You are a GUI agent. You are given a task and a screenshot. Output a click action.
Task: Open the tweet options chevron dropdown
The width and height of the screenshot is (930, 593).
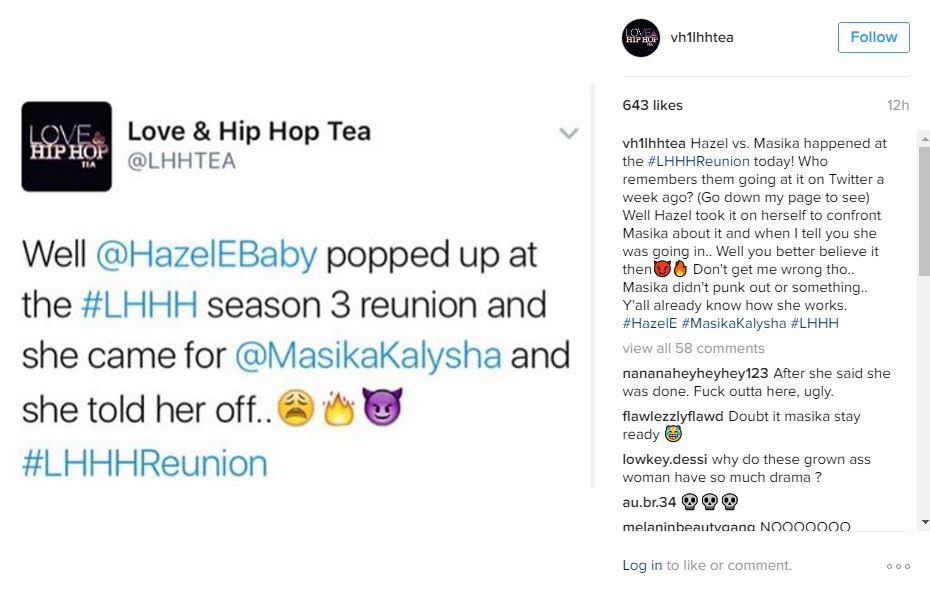point(569,133)
